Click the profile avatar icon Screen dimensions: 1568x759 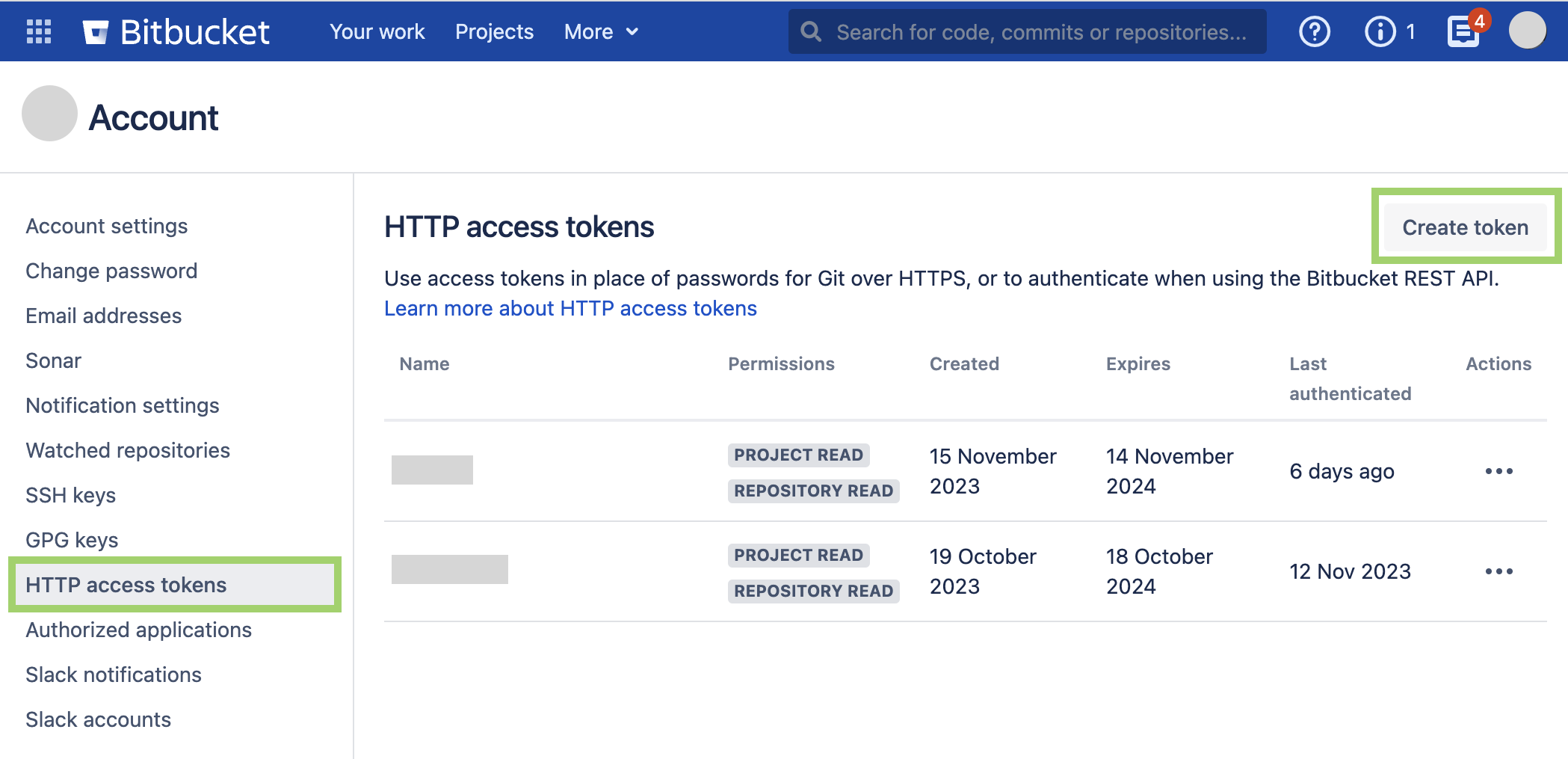point(1528,30)
